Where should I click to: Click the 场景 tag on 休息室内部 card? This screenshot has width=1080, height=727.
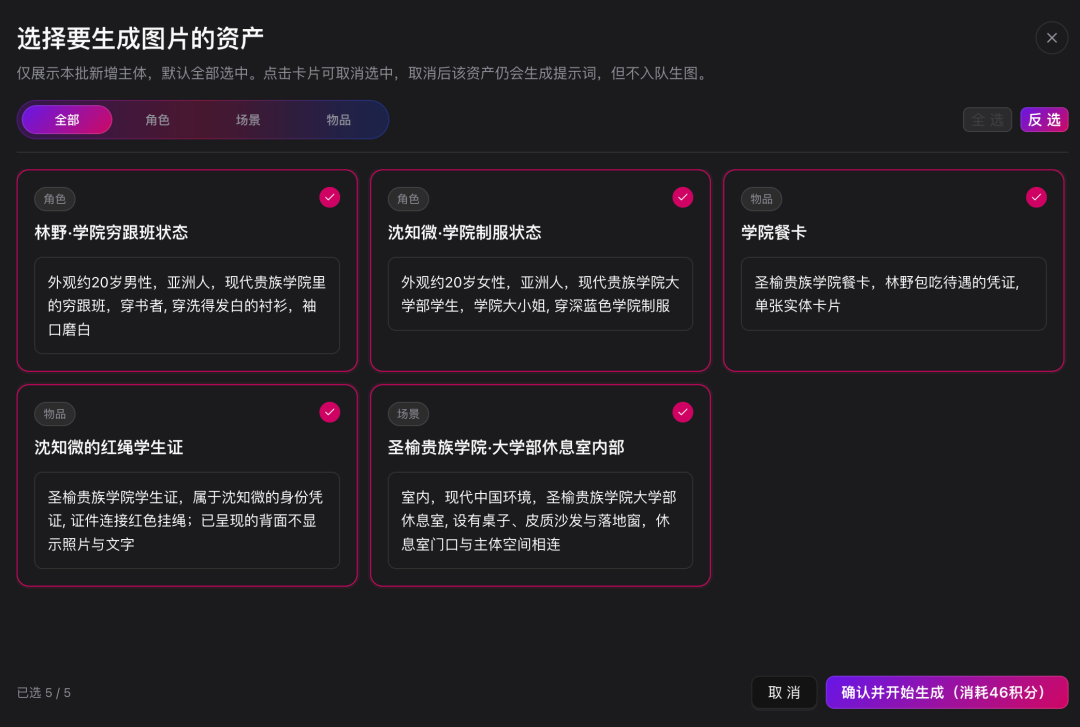[408, 414]
